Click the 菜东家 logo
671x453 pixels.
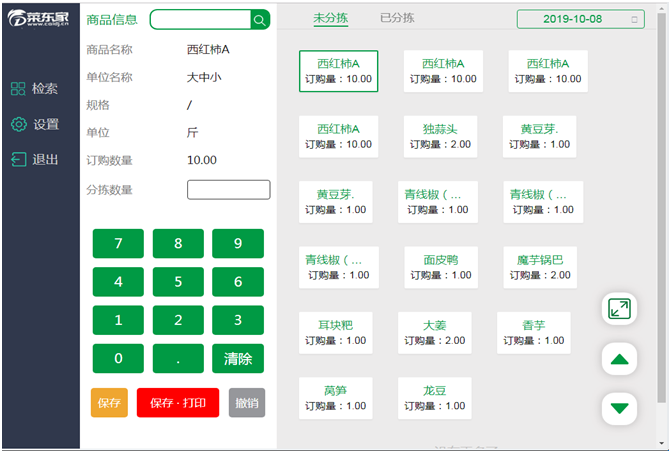click(40, 20)
